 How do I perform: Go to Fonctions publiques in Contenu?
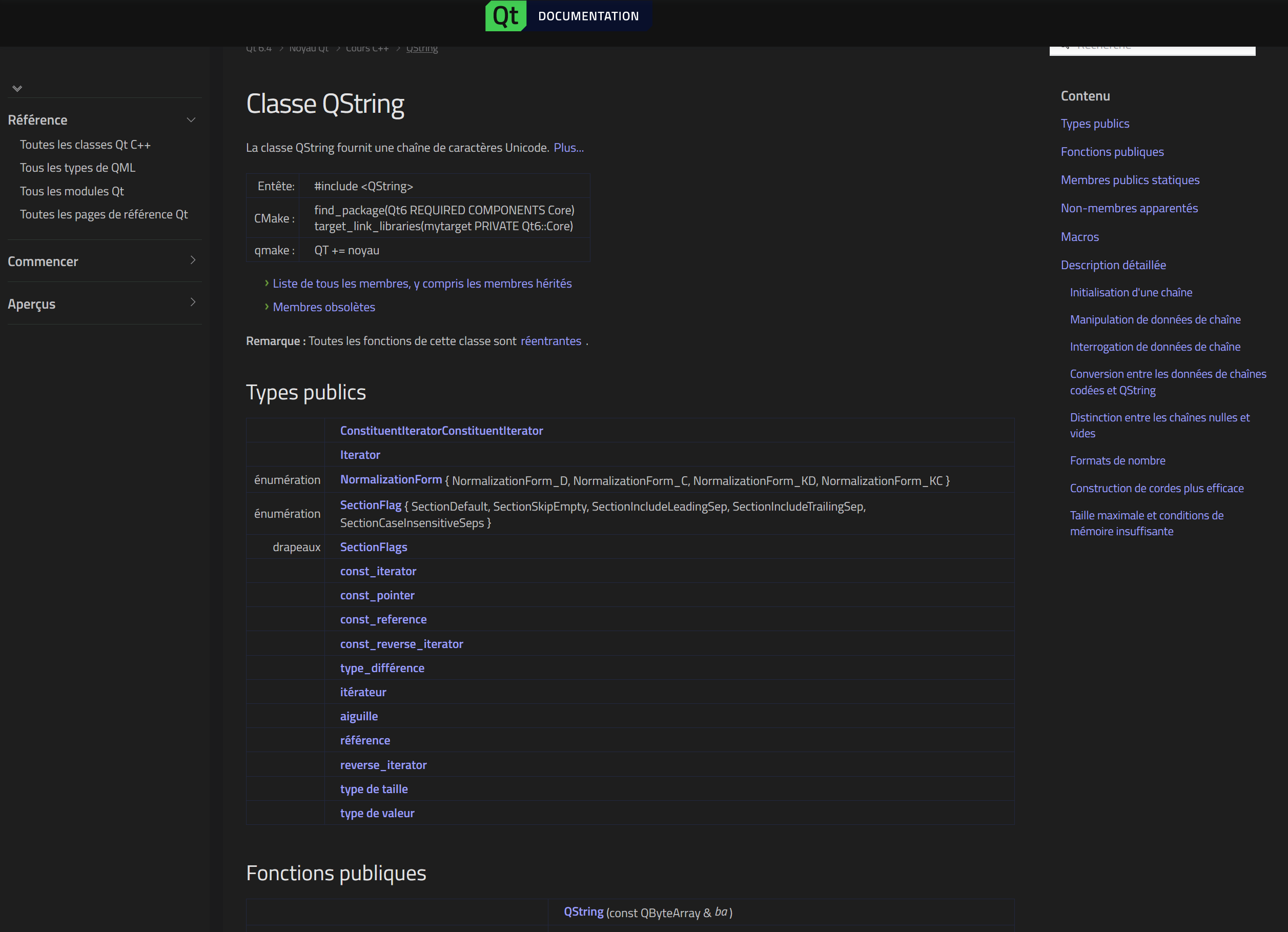[1112, 152]
